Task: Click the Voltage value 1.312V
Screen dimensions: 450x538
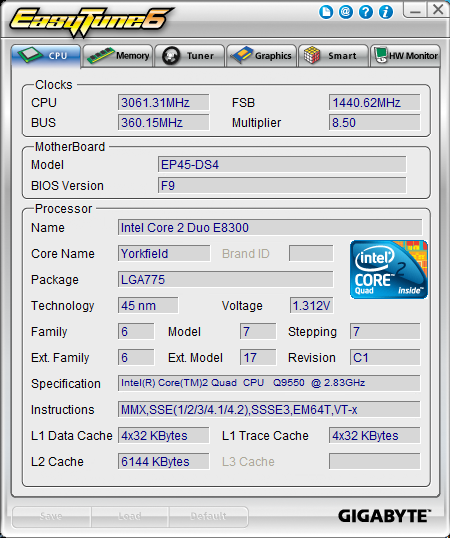Action: (x=311, y=305)
